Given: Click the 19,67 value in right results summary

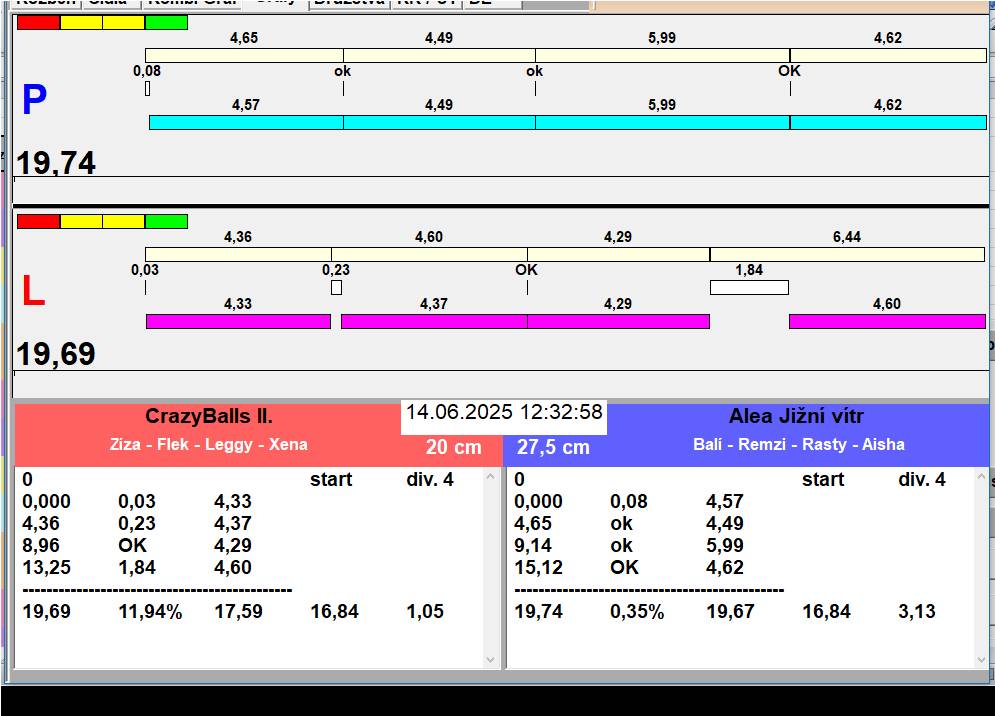Looking at the screenshot, I should click(x=730, y=611).
